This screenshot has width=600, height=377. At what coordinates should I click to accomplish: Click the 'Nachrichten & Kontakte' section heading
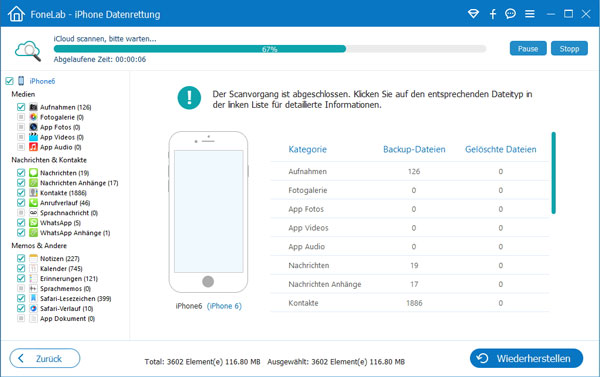pyautogui.click(x=49, y=160)
